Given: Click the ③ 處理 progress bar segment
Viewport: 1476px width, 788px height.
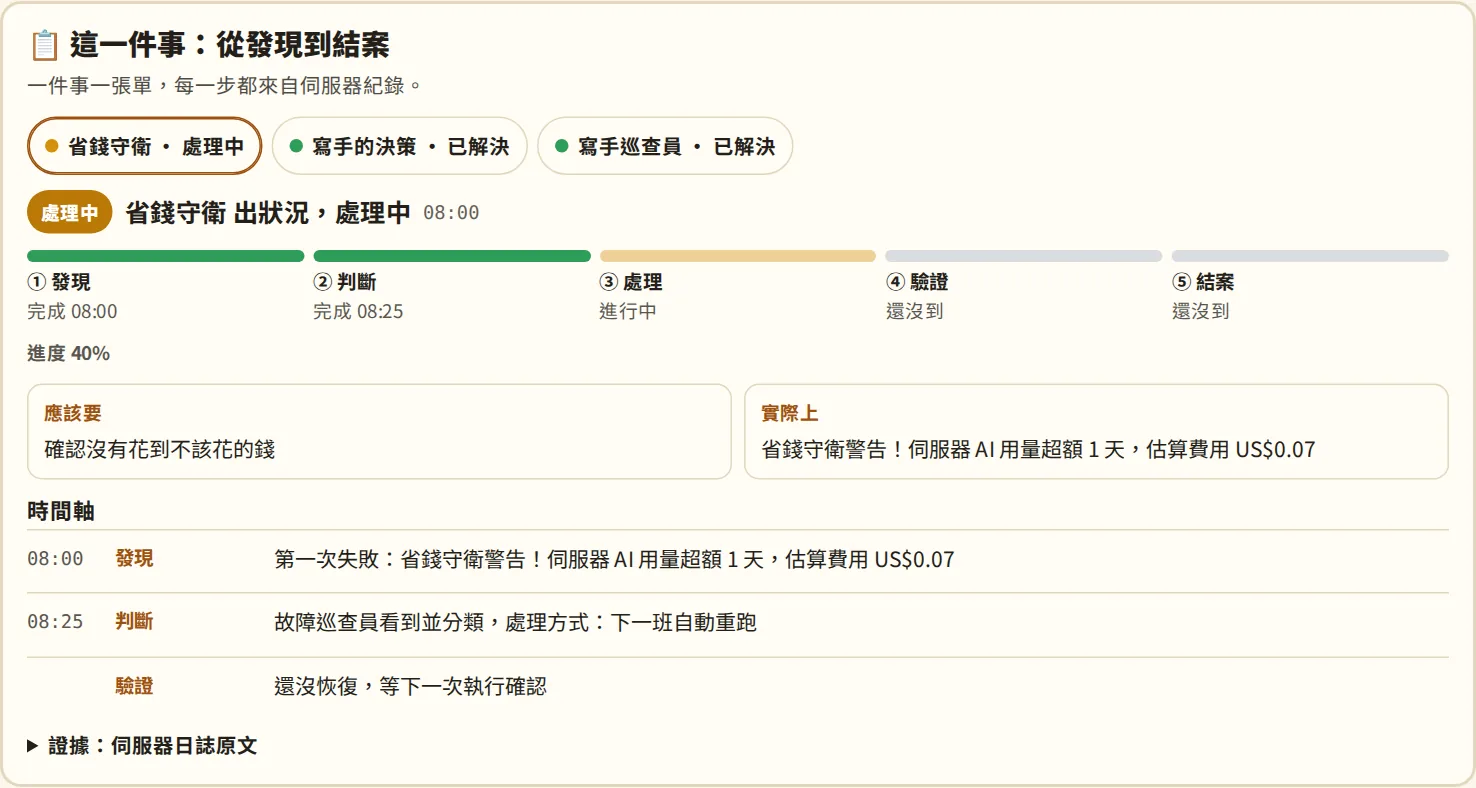Looking at the screenshot, I should tap(738, 256).
